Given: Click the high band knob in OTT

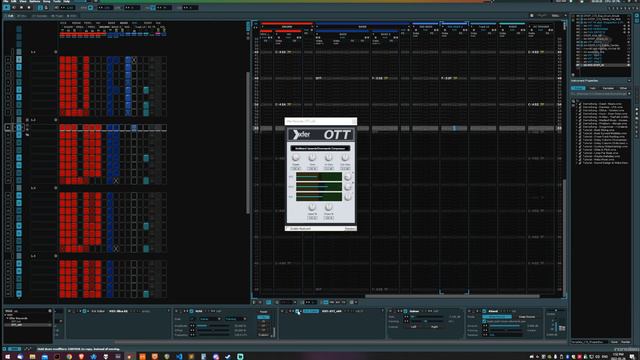Looking at the screenshot, I should pyautogui.click(x=348, y=177).
